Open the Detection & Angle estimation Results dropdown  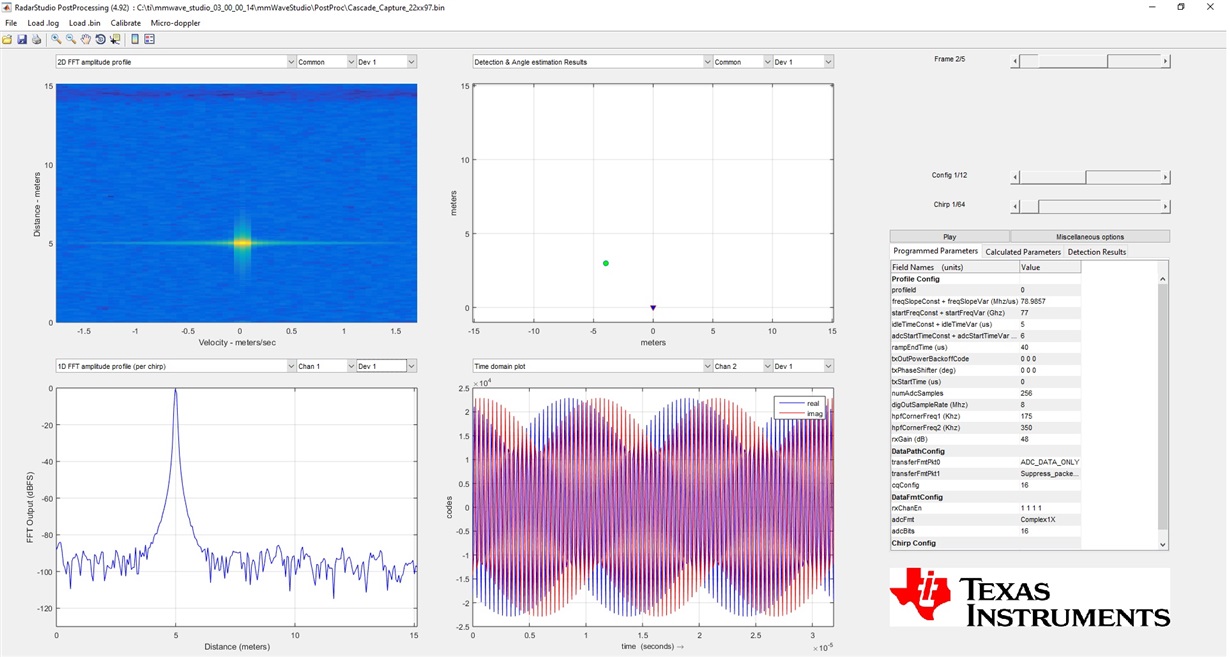click(592, 62)
